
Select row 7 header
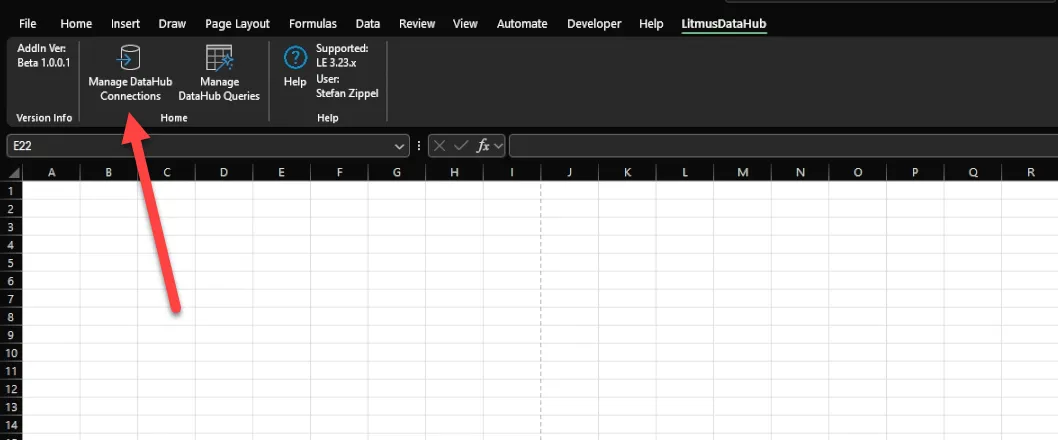click(11, 299)
